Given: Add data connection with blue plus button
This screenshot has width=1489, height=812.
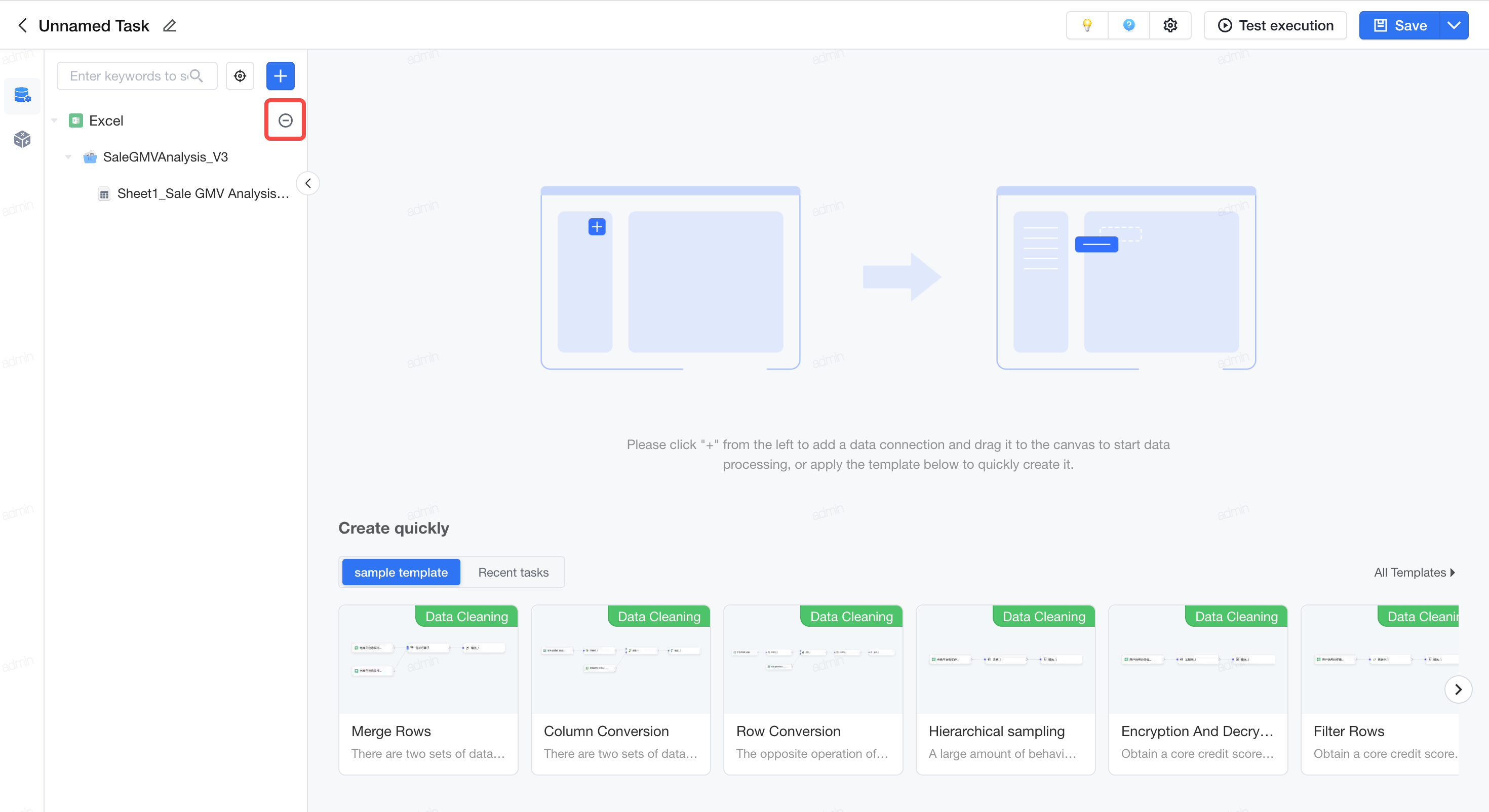Looking at the screenshot, I should pos(281,76).
